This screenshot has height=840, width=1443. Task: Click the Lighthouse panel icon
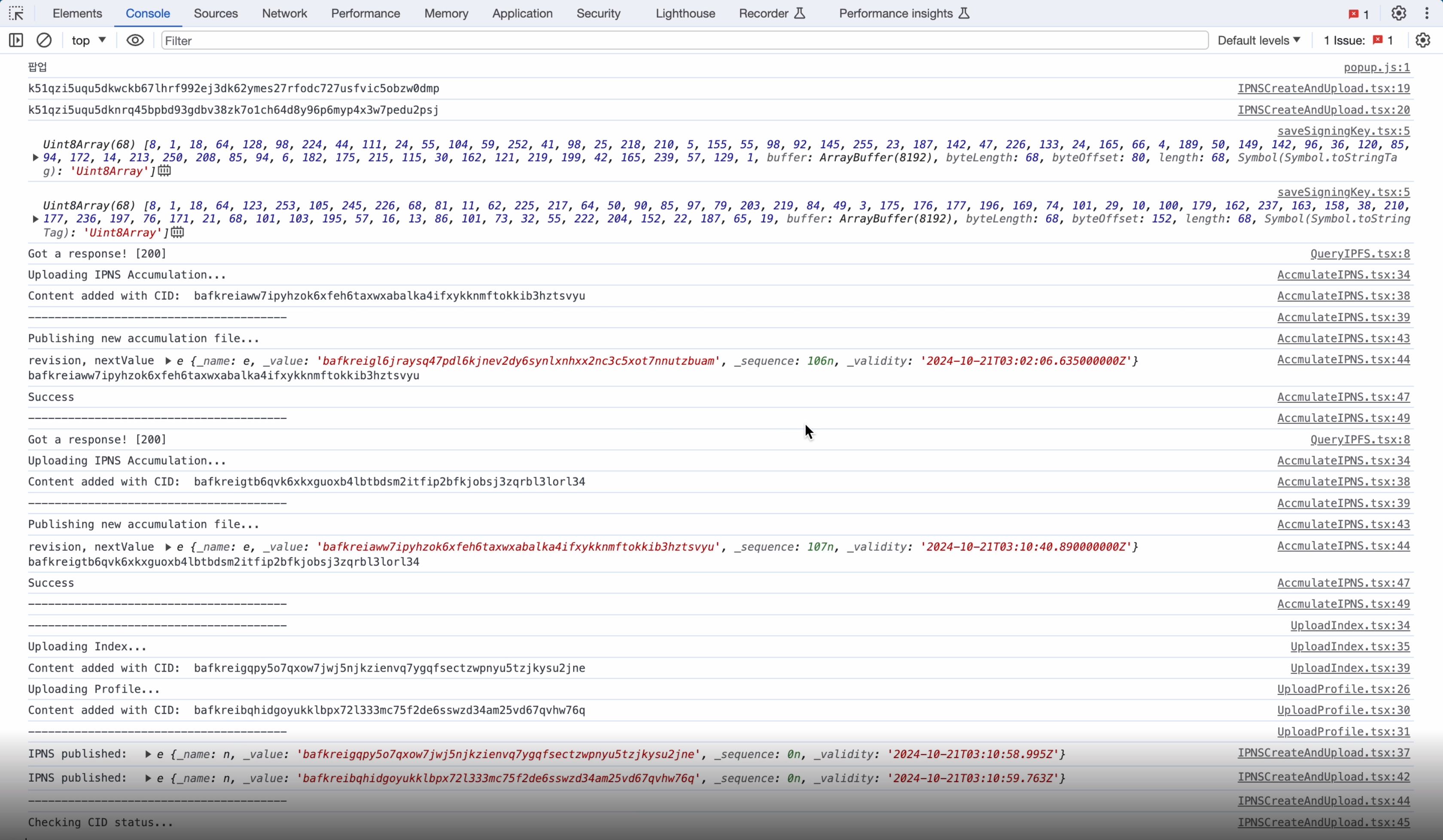click(685, 13)
